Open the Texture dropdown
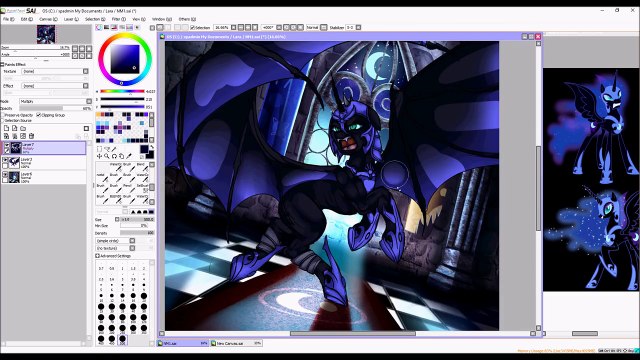 coord(86,71)
